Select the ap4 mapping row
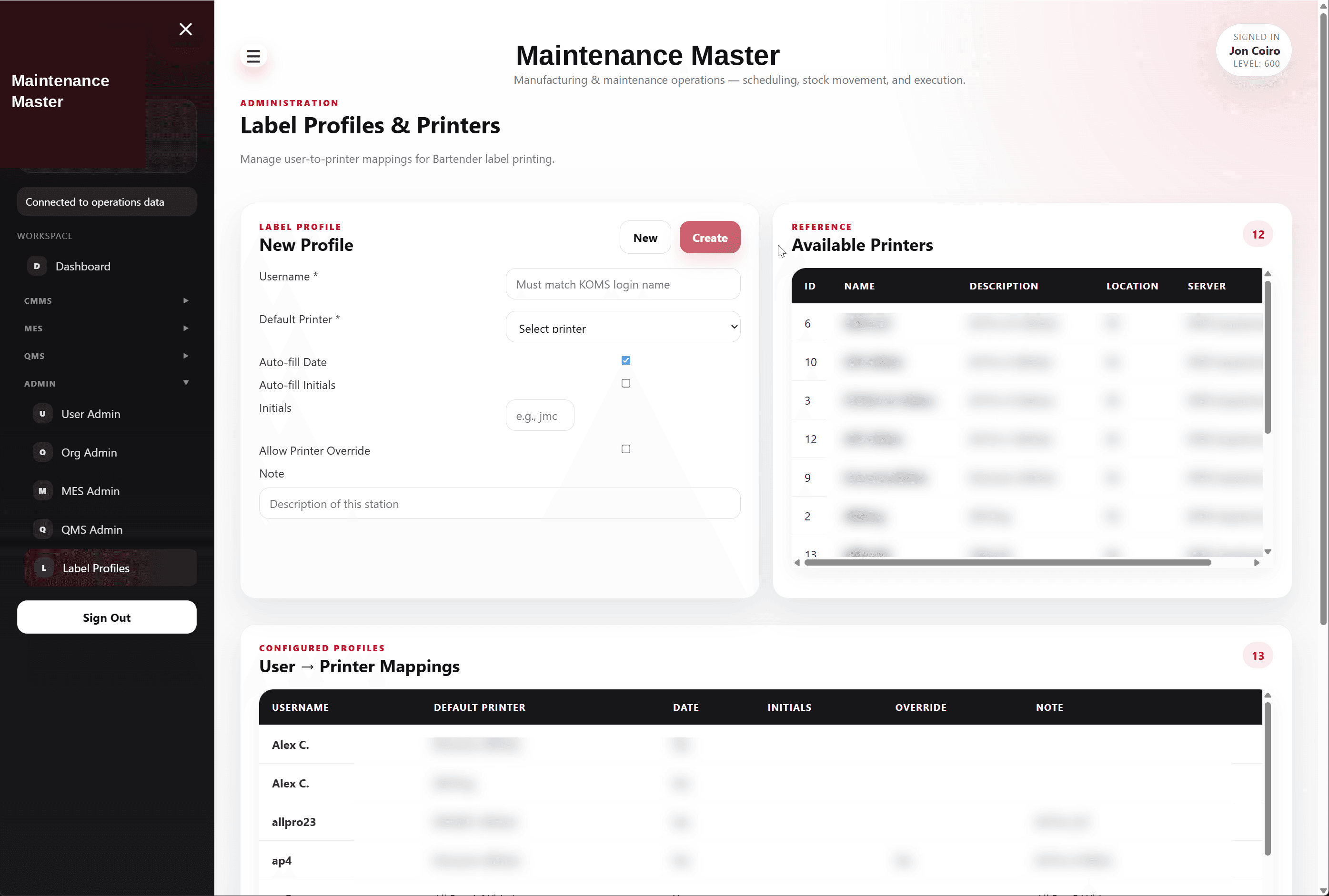Screen dimensions: 1329x896 click(760, 861)
